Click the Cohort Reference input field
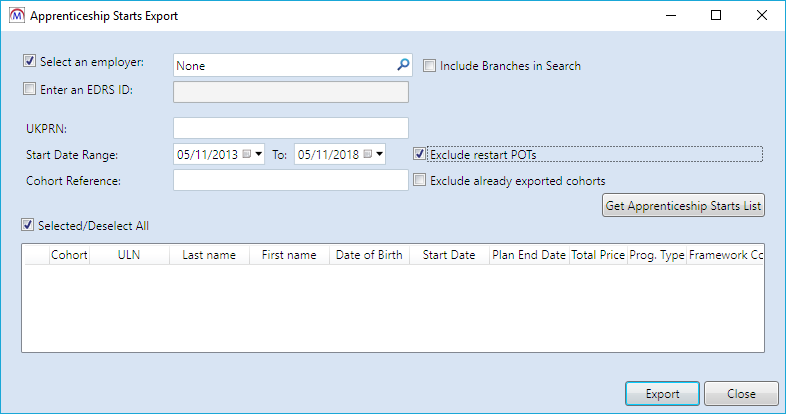 pos(290,180)
